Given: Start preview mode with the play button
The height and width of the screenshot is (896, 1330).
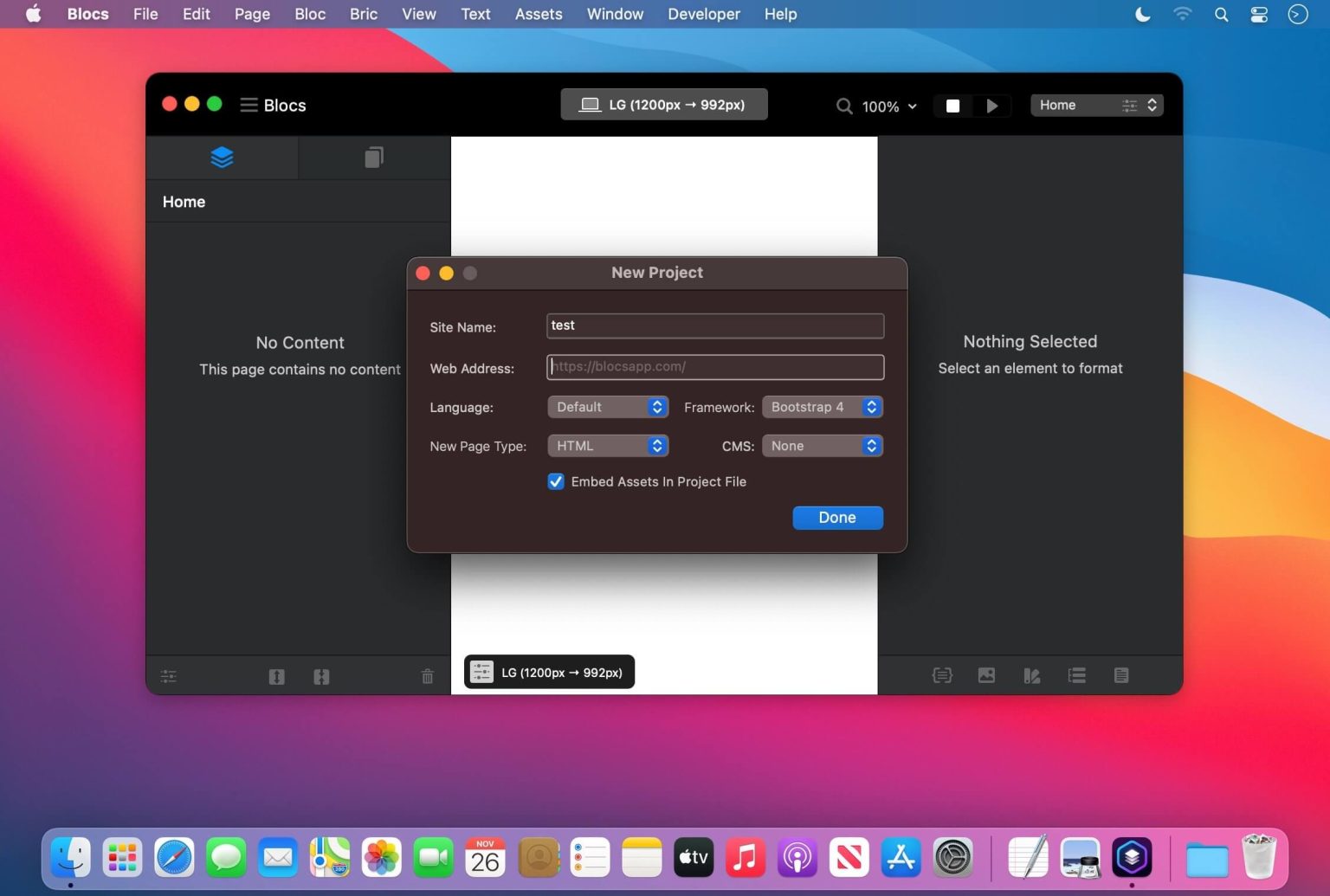Looking at the screenshot, I should point(991,105).
